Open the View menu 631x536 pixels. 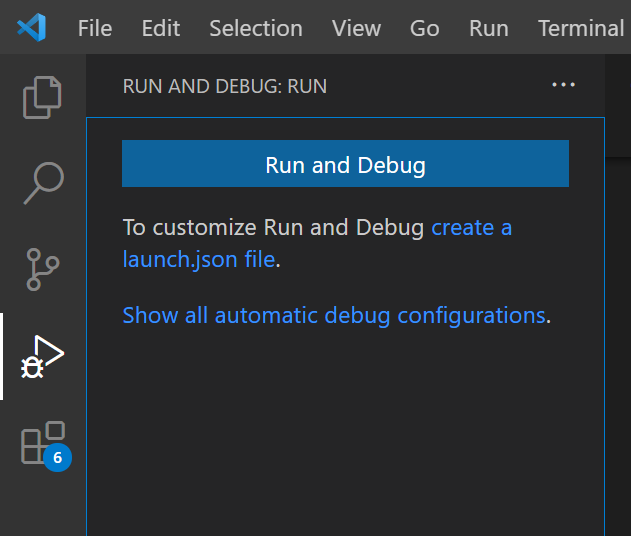[356, 28]
